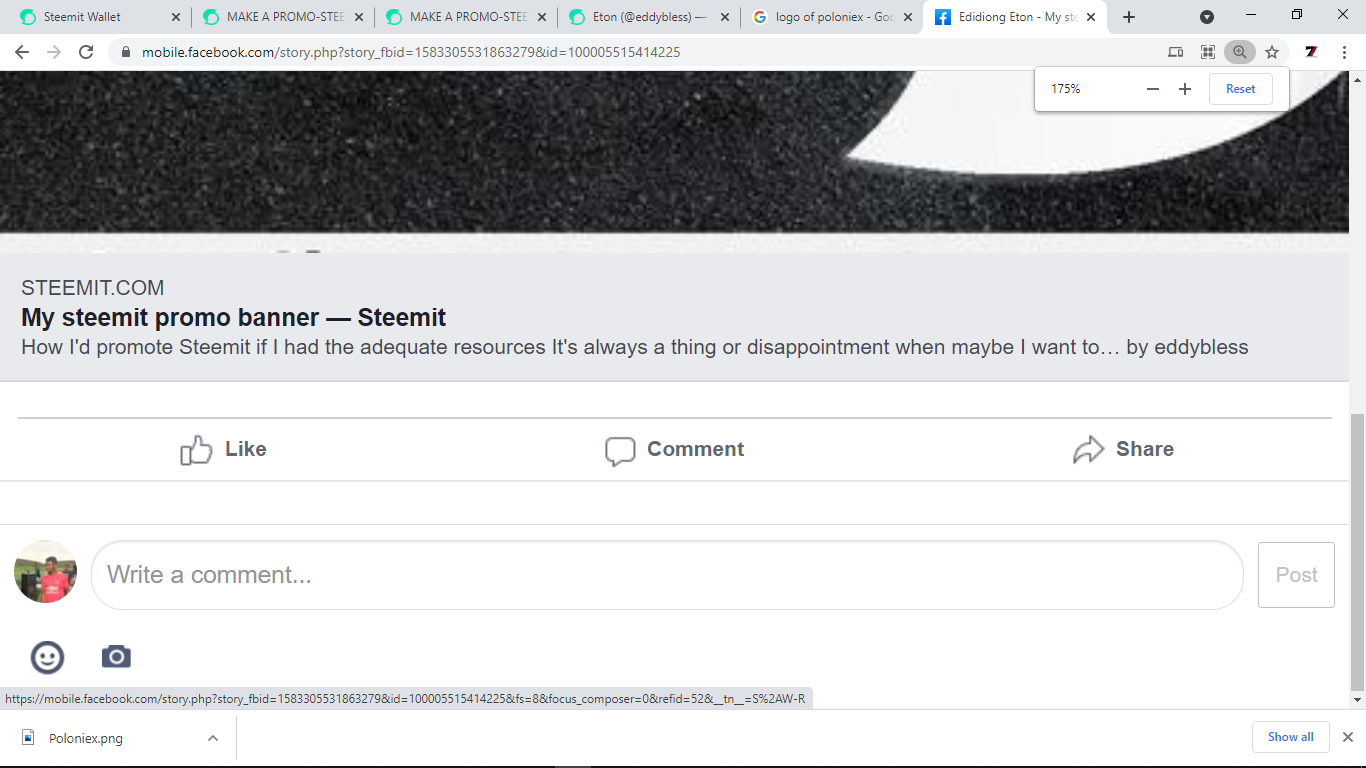The height and width of the screenshot is (768, 1366).
Task: Click the link description starting How I'd promote
Action: point(634,347)
